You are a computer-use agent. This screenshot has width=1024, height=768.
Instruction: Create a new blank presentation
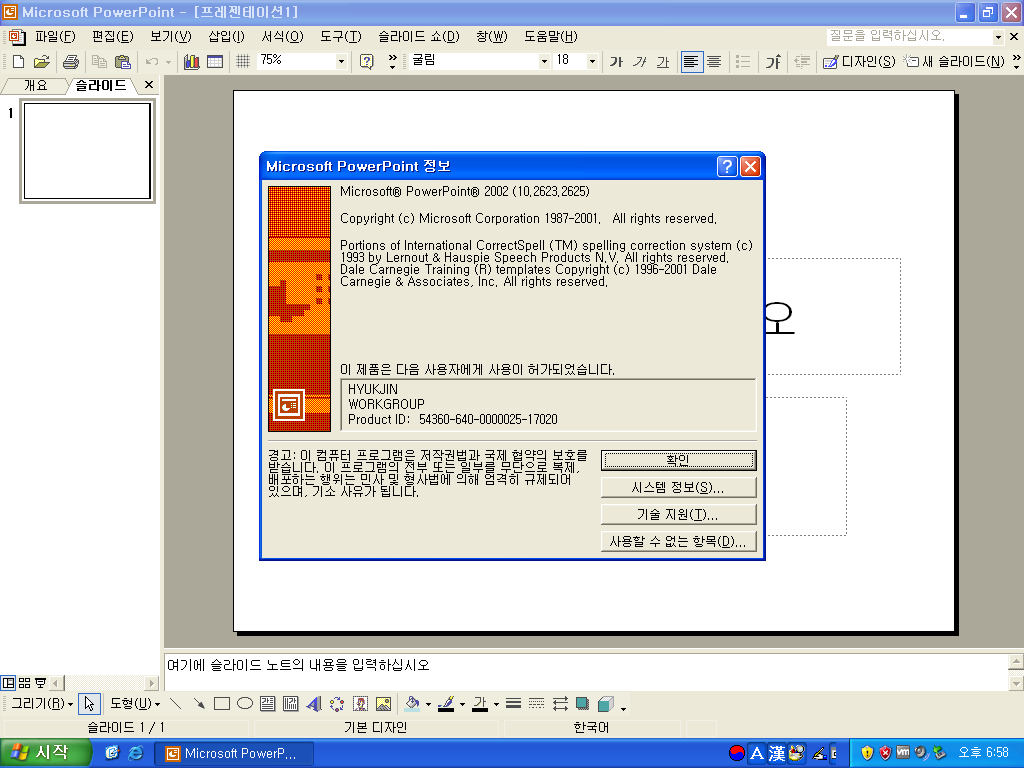18,62
